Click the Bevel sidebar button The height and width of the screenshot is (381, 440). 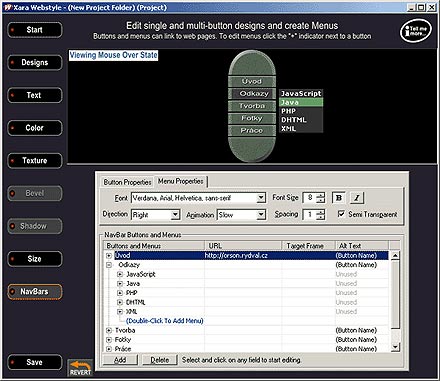tap(35, 193)
